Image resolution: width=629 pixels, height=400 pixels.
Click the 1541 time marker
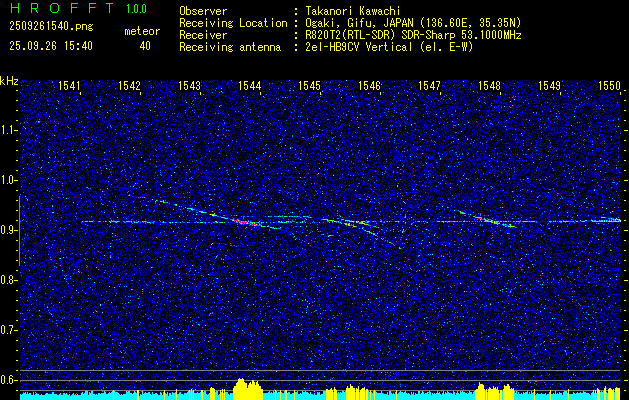coord(69,85)
